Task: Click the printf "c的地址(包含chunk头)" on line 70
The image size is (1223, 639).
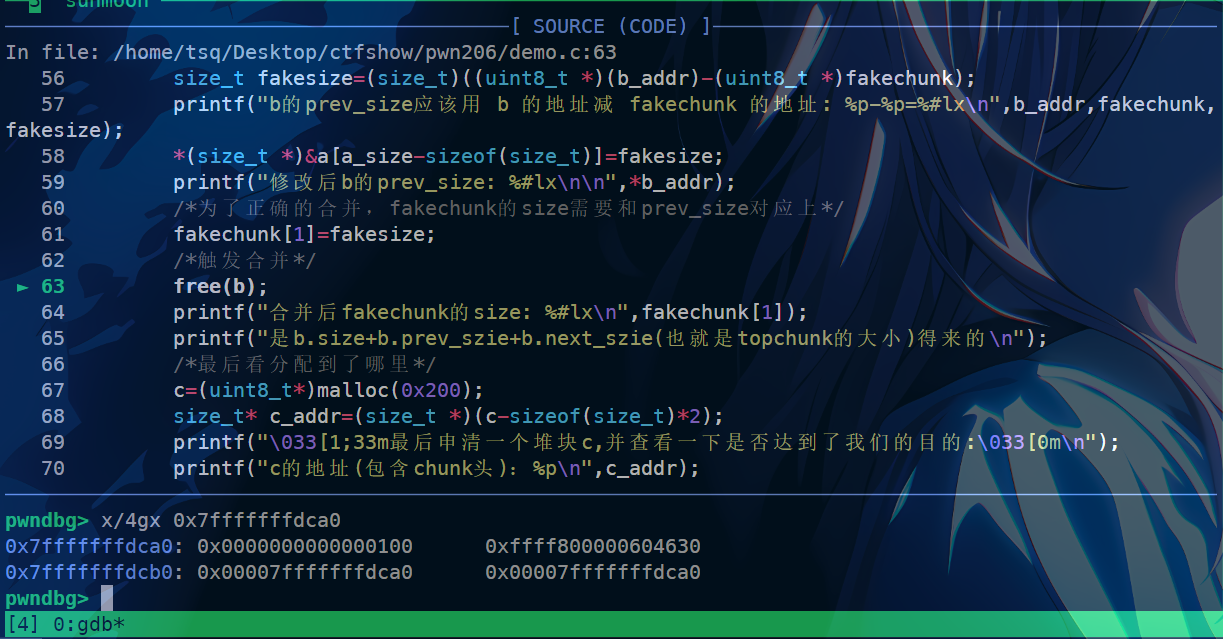Action: [437, 468]
